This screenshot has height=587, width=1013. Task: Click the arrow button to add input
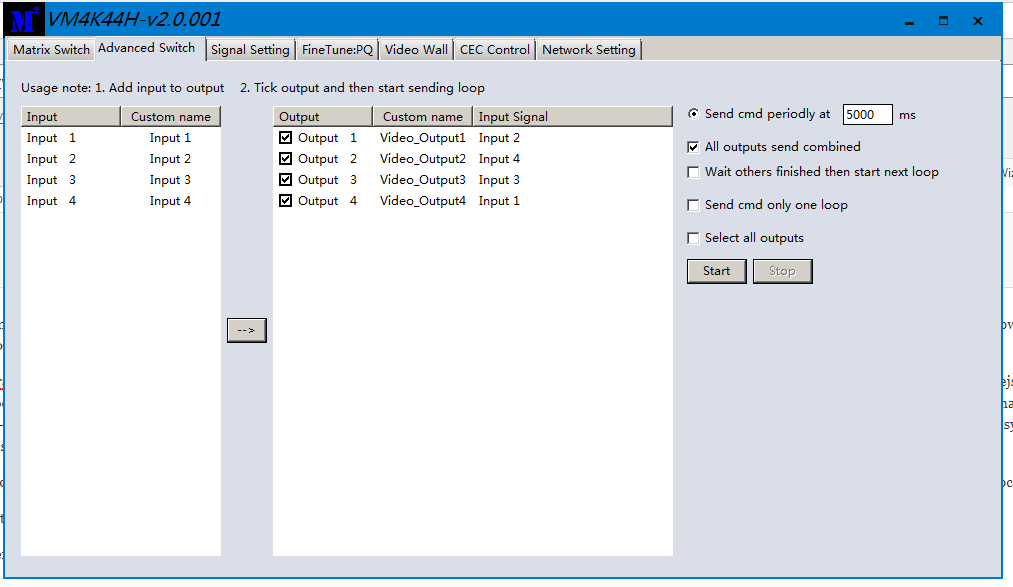click(246, 330)
